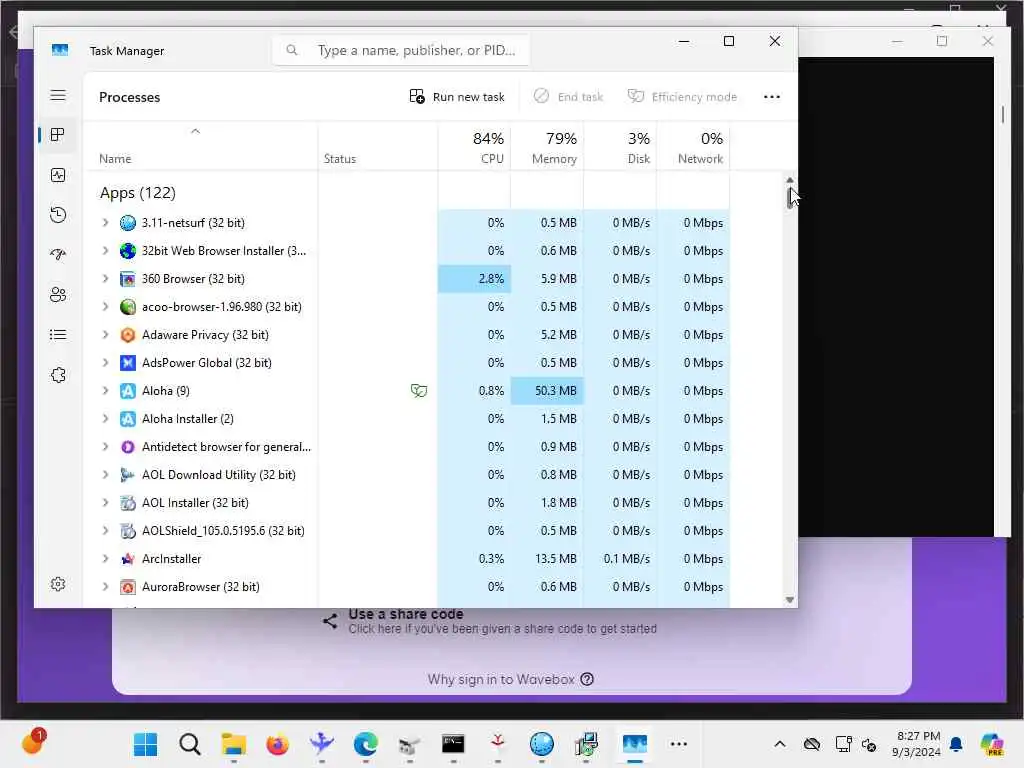Image resolution: width=1024 pixels, height=768 pixels.
Task: Expand the AOLShield_105.0.5195.6 row
Action: point(105,531)
